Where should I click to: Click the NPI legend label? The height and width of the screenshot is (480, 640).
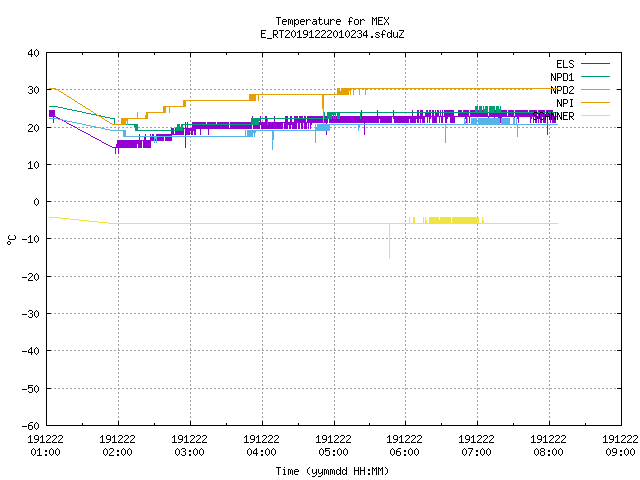click(565, 103)
